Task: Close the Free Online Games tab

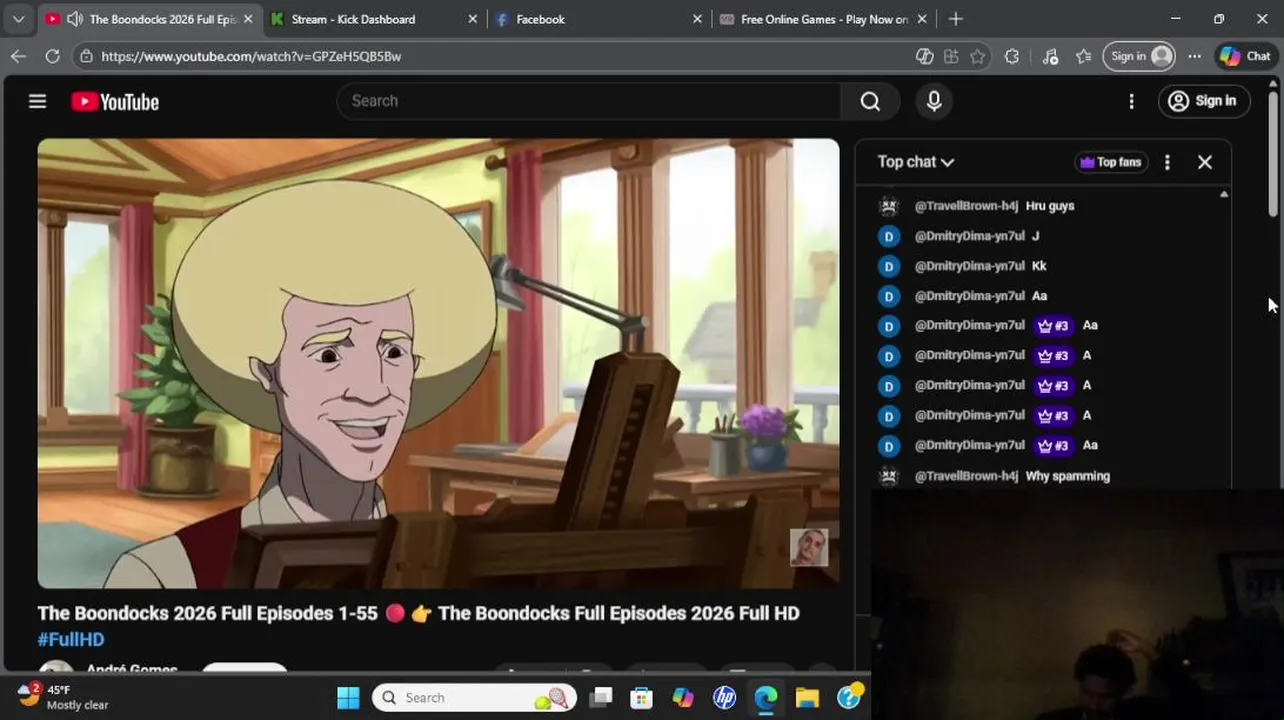Action: [x=922, y=19]
